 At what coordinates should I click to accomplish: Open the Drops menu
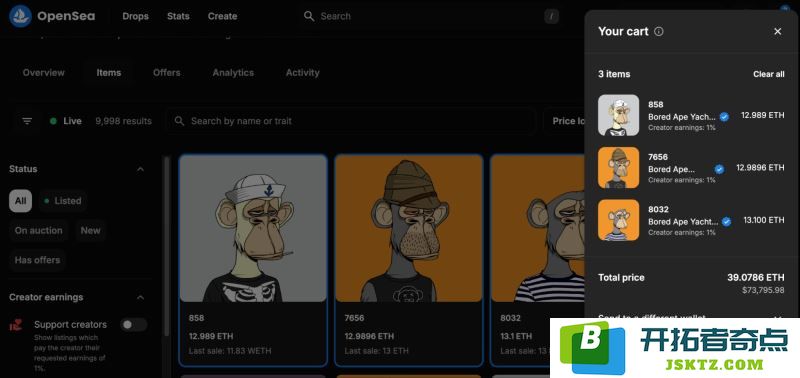tap(135, 16)
